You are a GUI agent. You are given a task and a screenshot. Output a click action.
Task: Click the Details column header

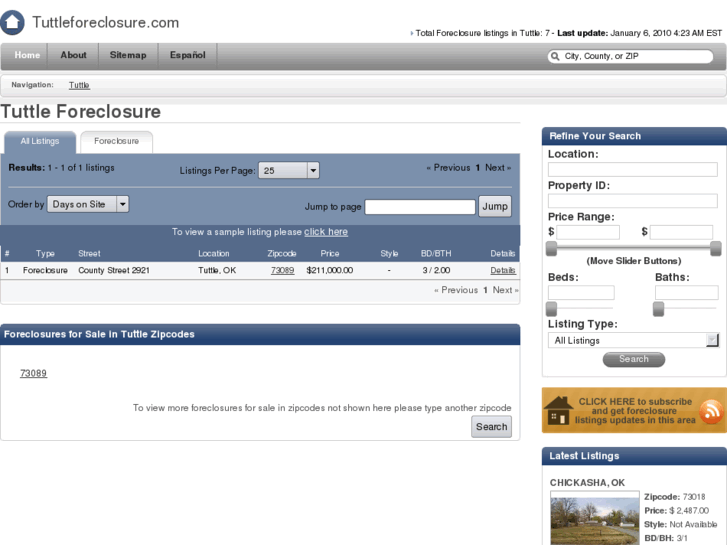503,254
